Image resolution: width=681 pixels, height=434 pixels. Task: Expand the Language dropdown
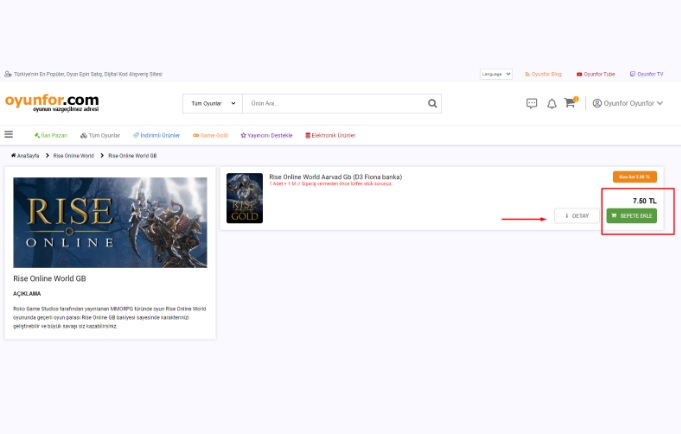(x=495, y=74)
